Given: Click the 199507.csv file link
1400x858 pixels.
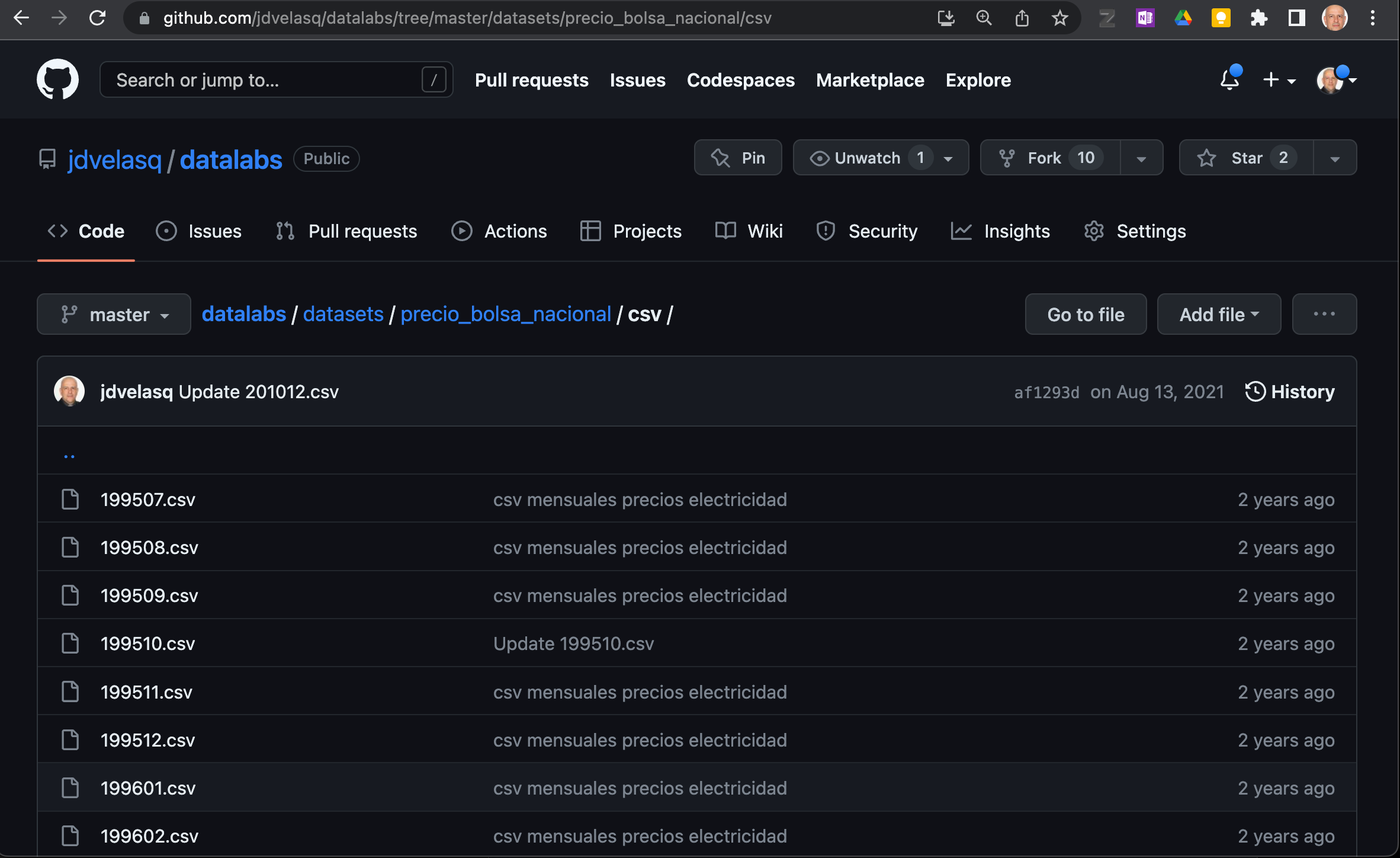Looking at the screenshot, I should [x=147, y=499].
